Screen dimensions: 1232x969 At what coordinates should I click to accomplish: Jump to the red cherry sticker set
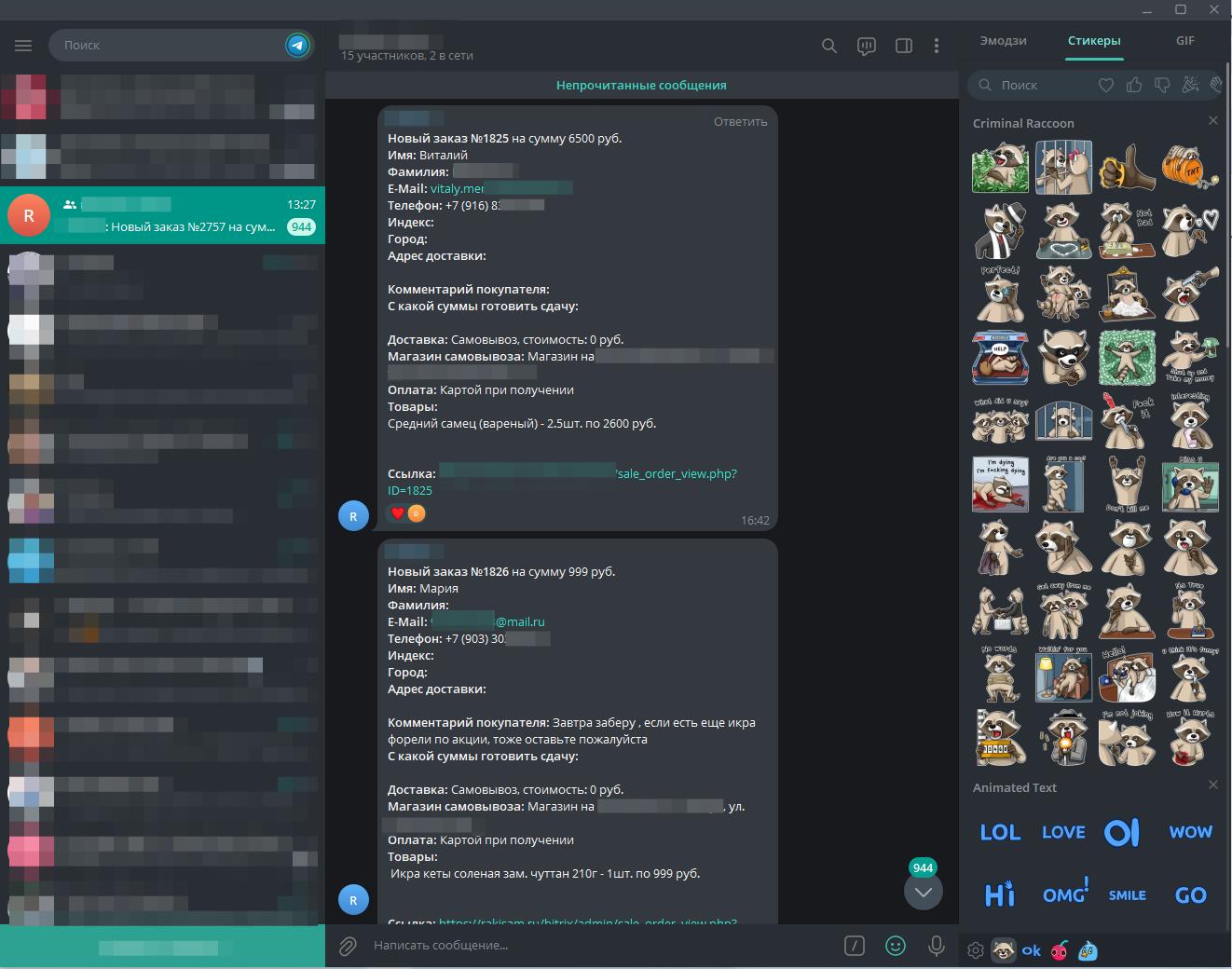click(1060, 950)
